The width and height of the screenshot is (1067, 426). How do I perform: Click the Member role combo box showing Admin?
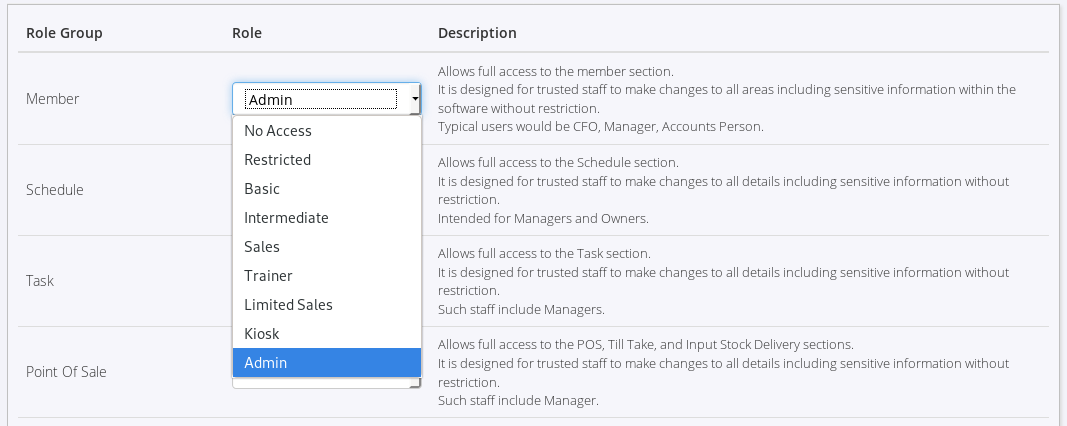coord(320,99)
